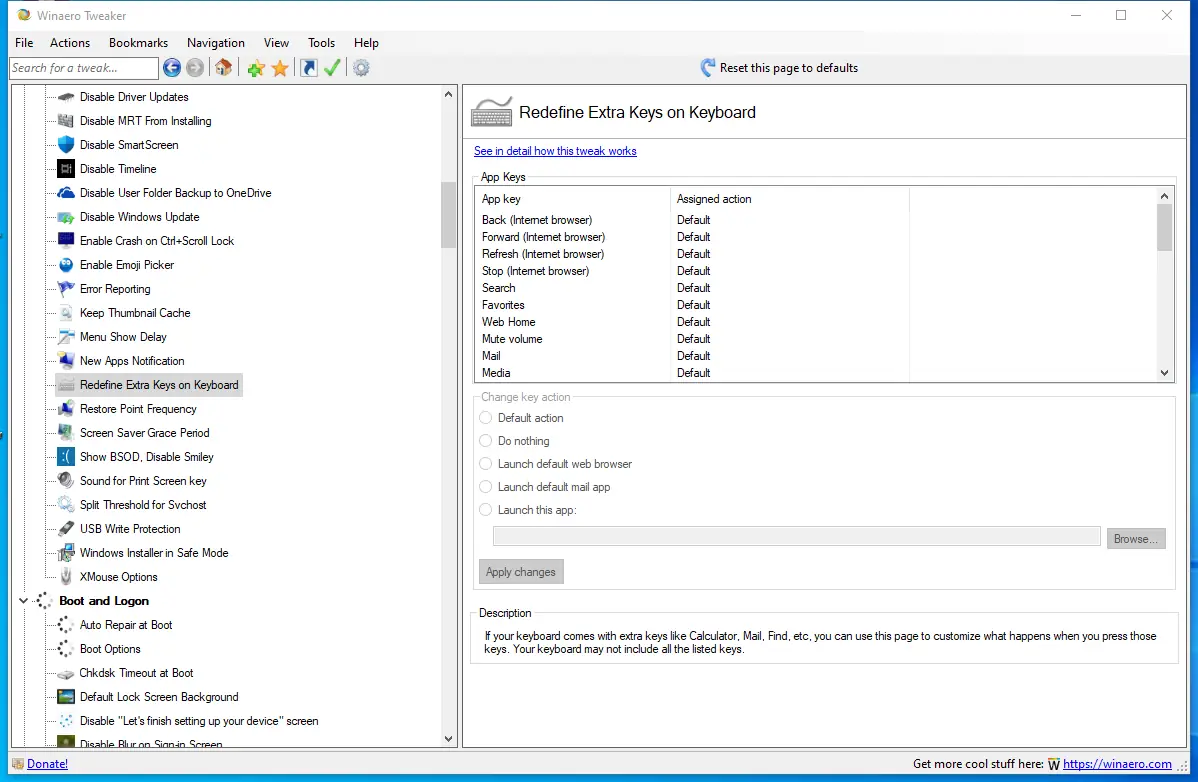Open the Chkdsk Timeout at Boot tweak
The image size is (1198, 782).
click(x=136, y=673)
